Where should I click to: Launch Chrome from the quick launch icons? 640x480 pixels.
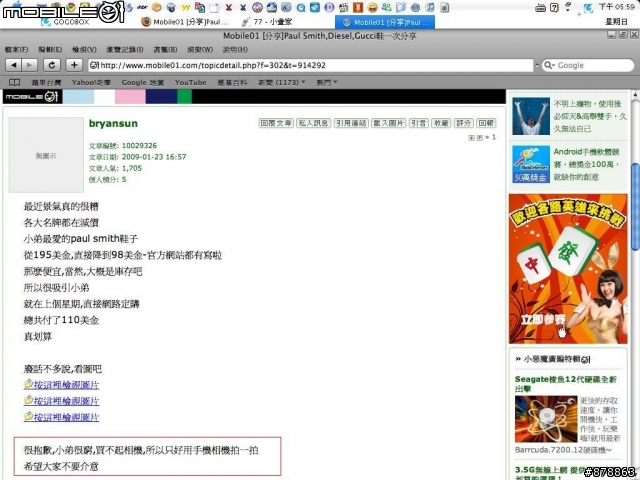[x=71, y=7]
